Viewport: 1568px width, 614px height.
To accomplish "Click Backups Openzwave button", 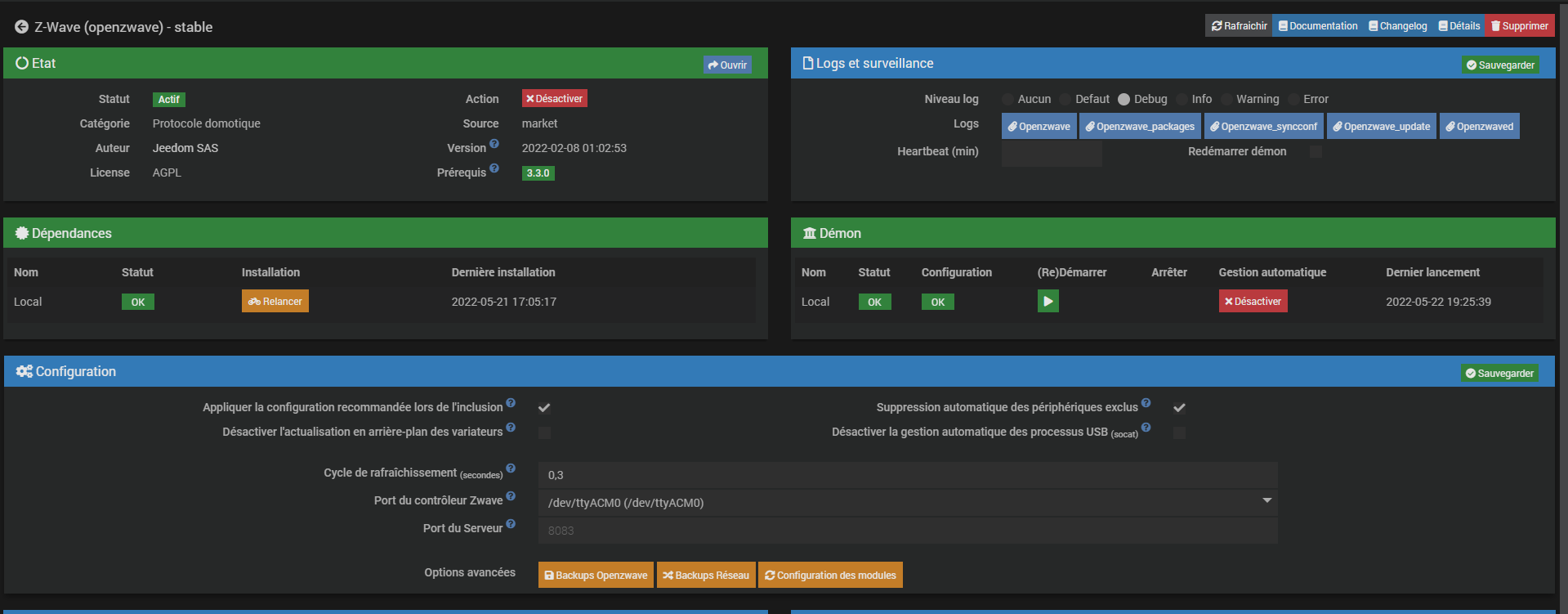I will pyautogui.click(x=596, y=576).
